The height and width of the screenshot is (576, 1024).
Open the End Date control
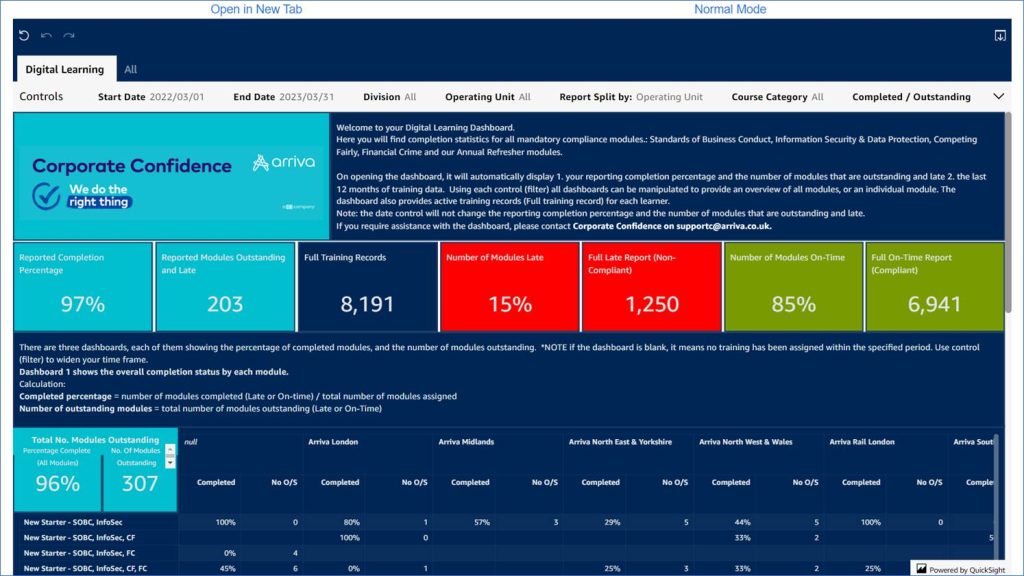[x=283, y=97]
